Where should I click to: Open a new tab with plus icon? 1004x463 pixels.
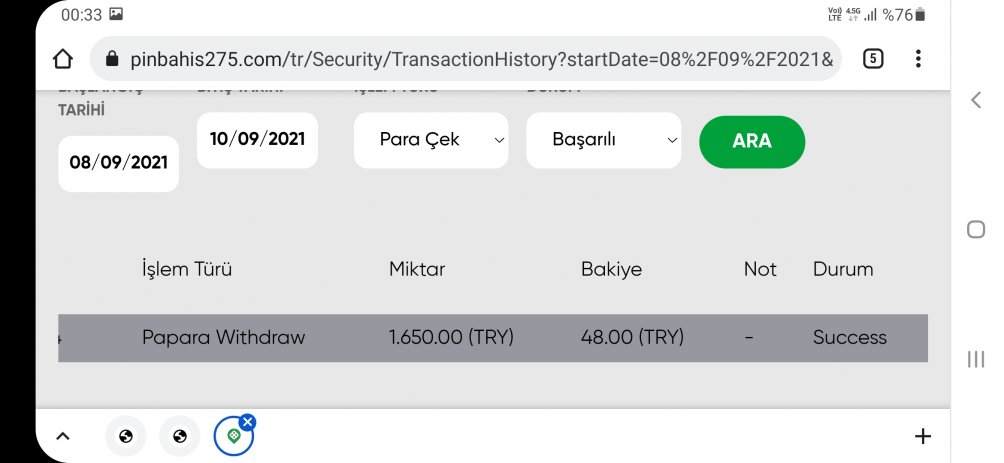point(923,437)
